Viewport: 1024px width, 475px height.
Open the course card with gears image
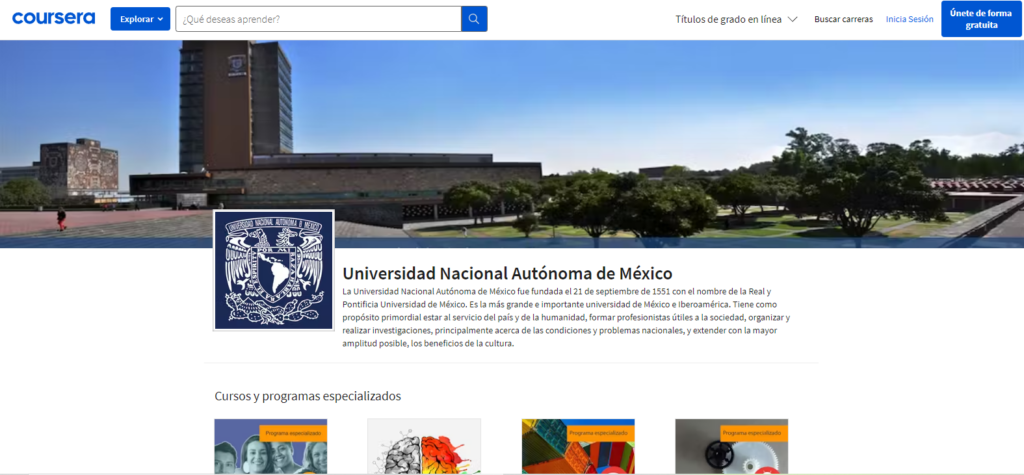coord(731,446)
